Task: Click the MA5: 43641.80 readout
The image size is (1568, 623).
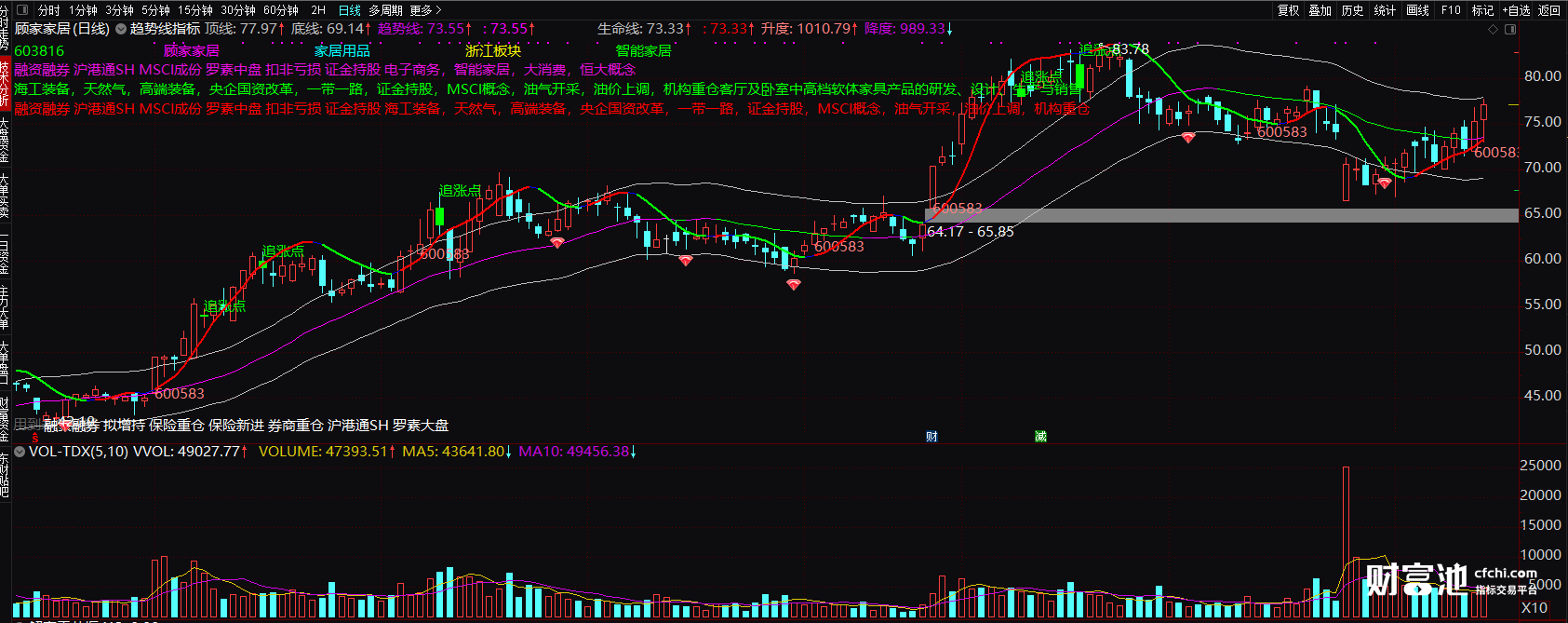Action: click(457, 452)
